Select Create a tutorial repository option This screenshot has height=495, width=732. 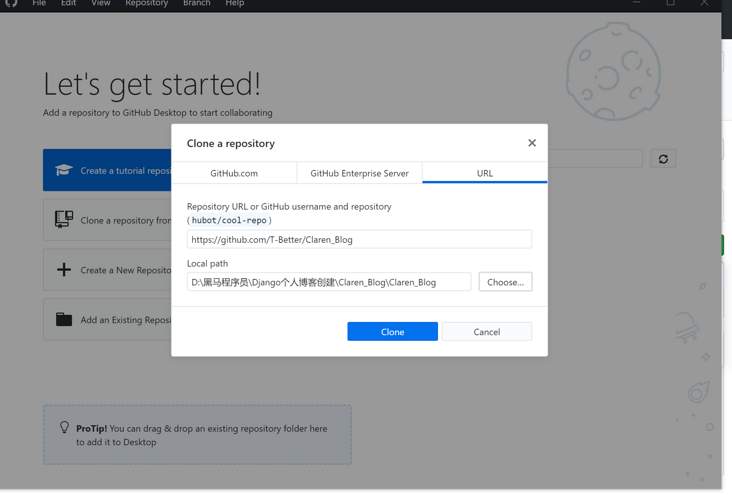pos(107,170)
